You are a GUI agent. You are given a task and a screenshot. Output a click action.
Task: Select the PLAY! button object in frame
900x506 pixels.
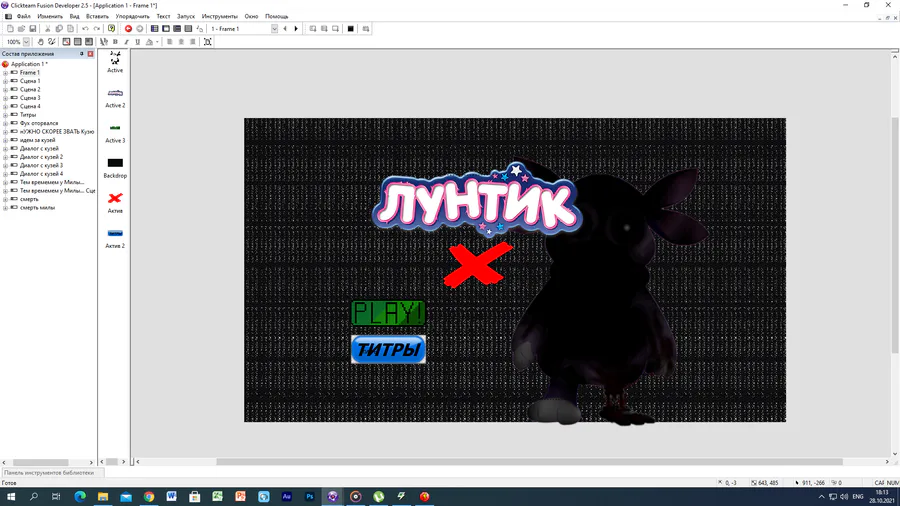pos(388,313)
